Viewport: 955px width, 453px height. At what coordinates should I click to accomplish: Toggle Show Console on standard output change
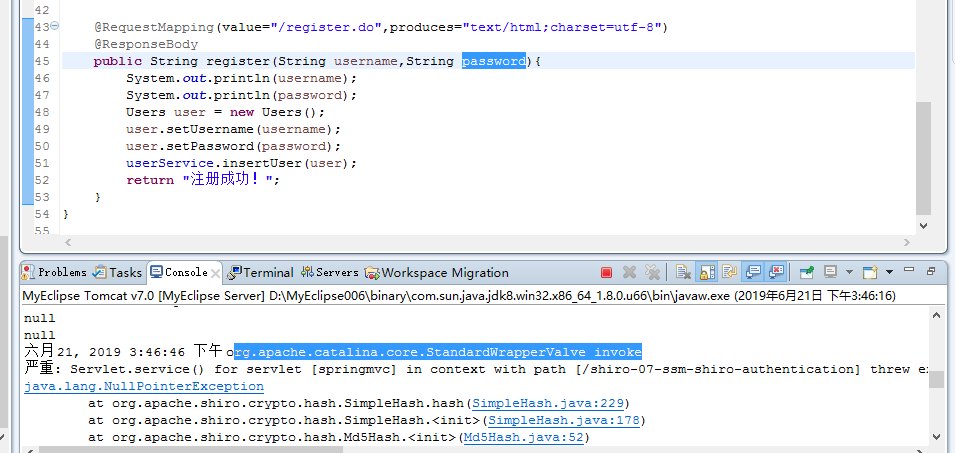point(753,272)
